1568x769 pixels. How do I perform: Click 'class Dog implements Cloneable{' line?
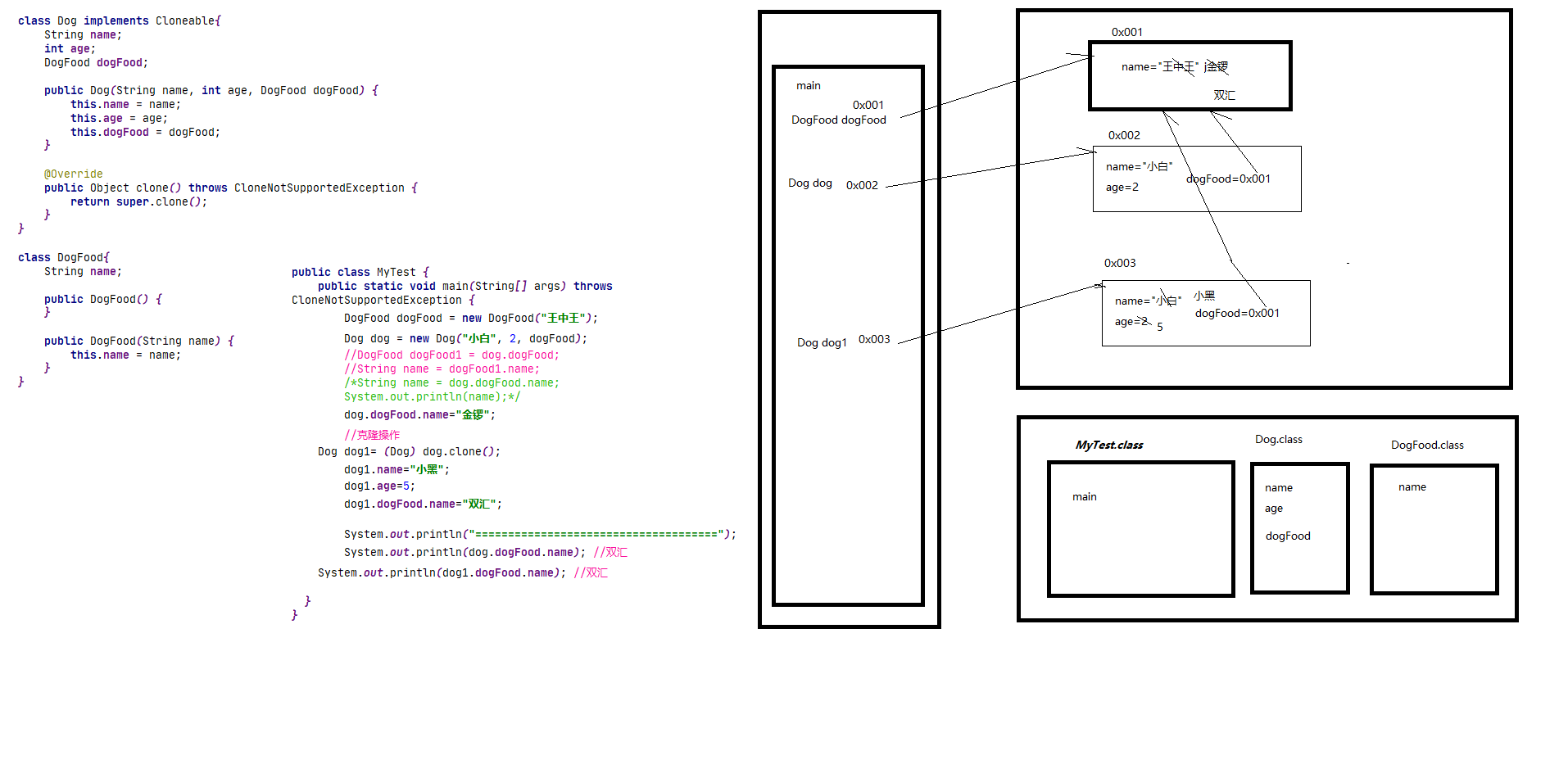(x=120, y=20)
